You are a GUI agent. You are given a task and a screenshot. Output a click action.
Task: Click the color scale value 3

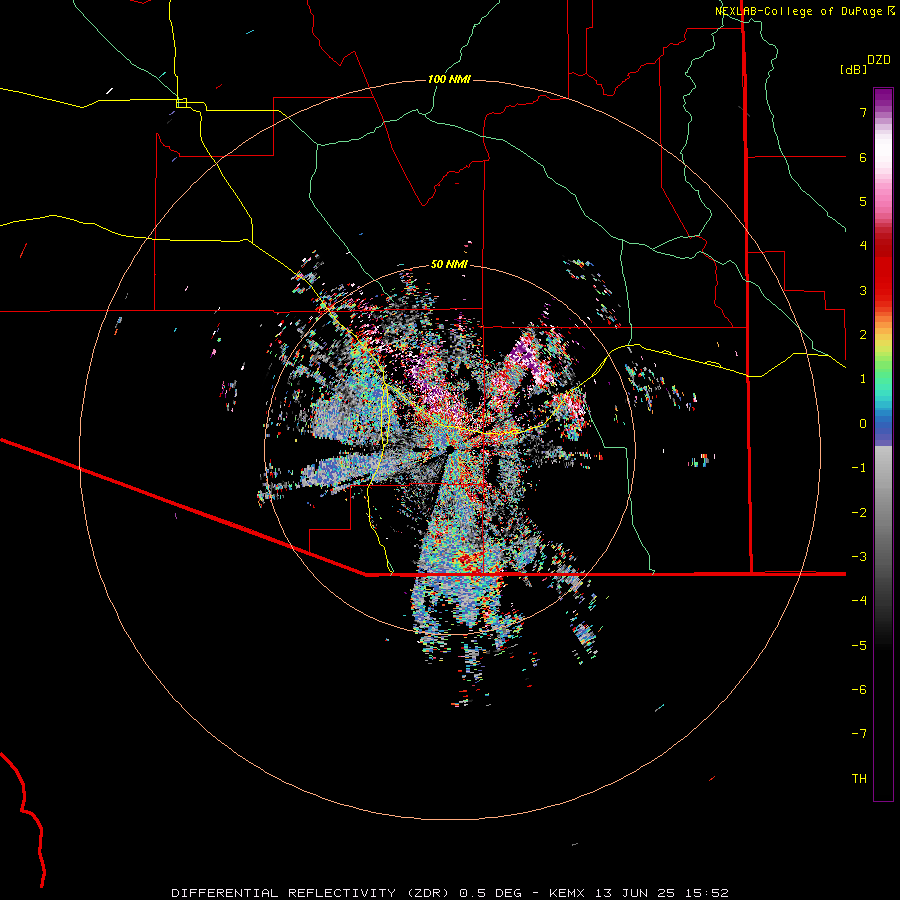(x=863, y=290)
